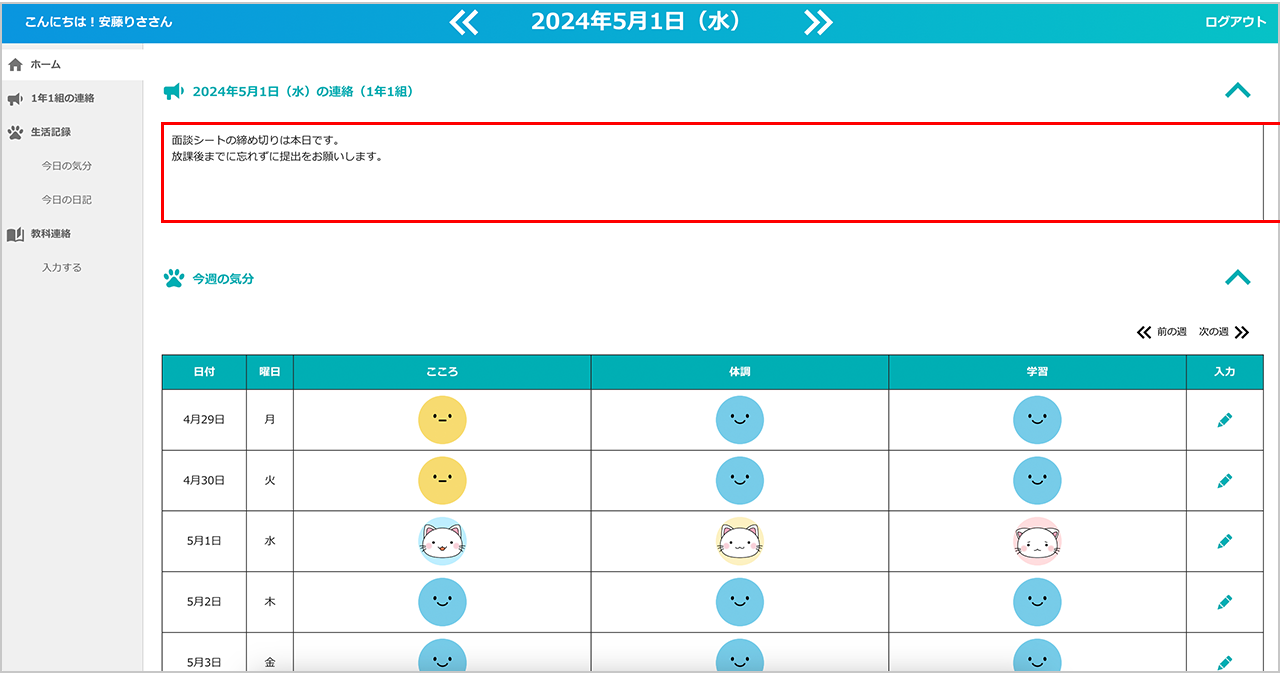The height and width of the screenshot is (675, 1280).
Task: Click the pencil edit icon for 5月1日
Action: (x=1224, y=541)
